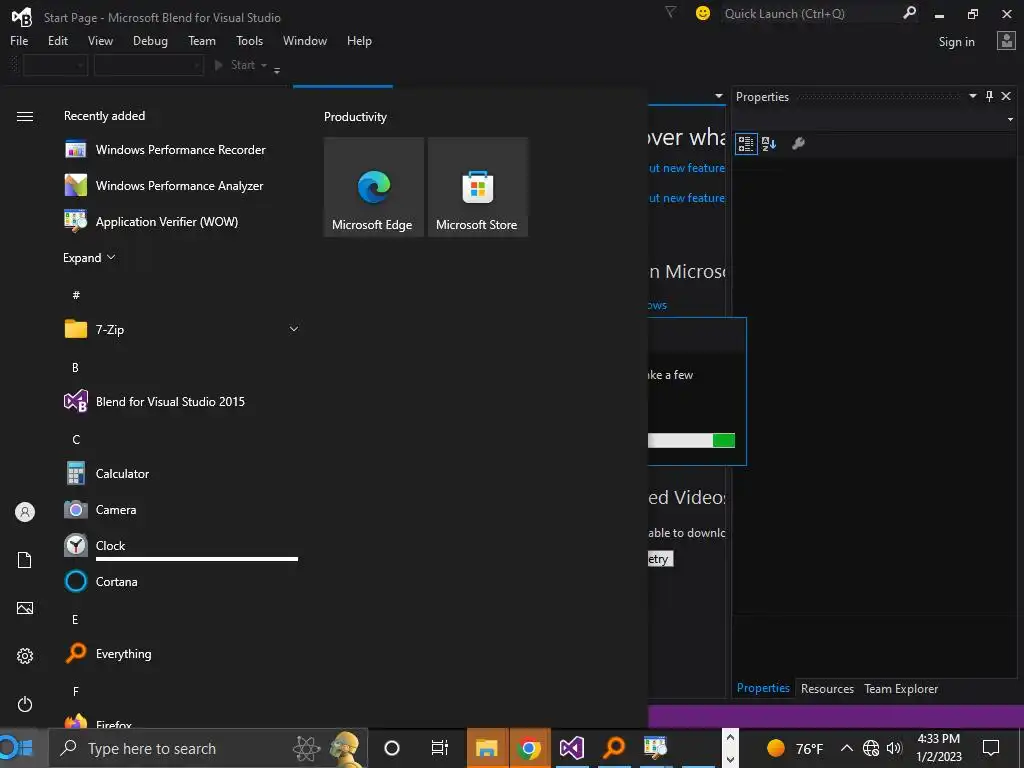Click the taskbar Type here to search box
This screenshot has height=768, width=1024.
pyautogui.click(x=208, y=748)
